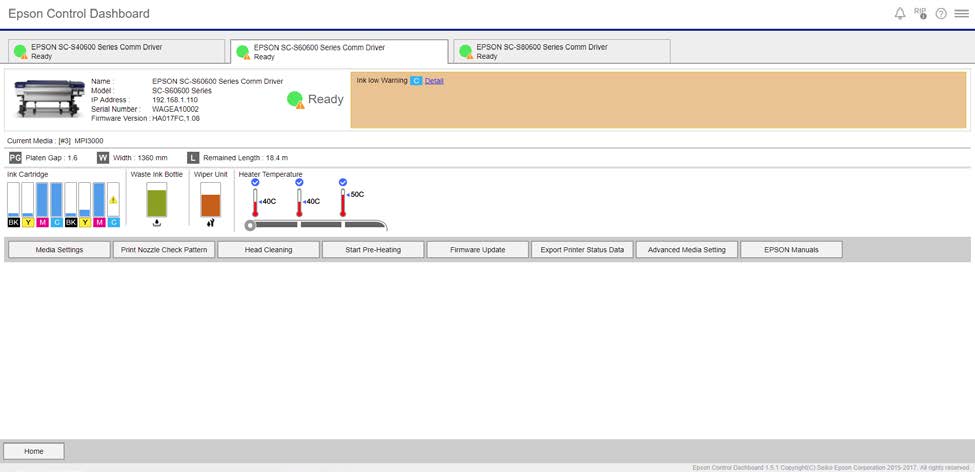Click the Waste Ink Bottle level icon
Viewport: 975px width, 472px height.
click(157, 203)
